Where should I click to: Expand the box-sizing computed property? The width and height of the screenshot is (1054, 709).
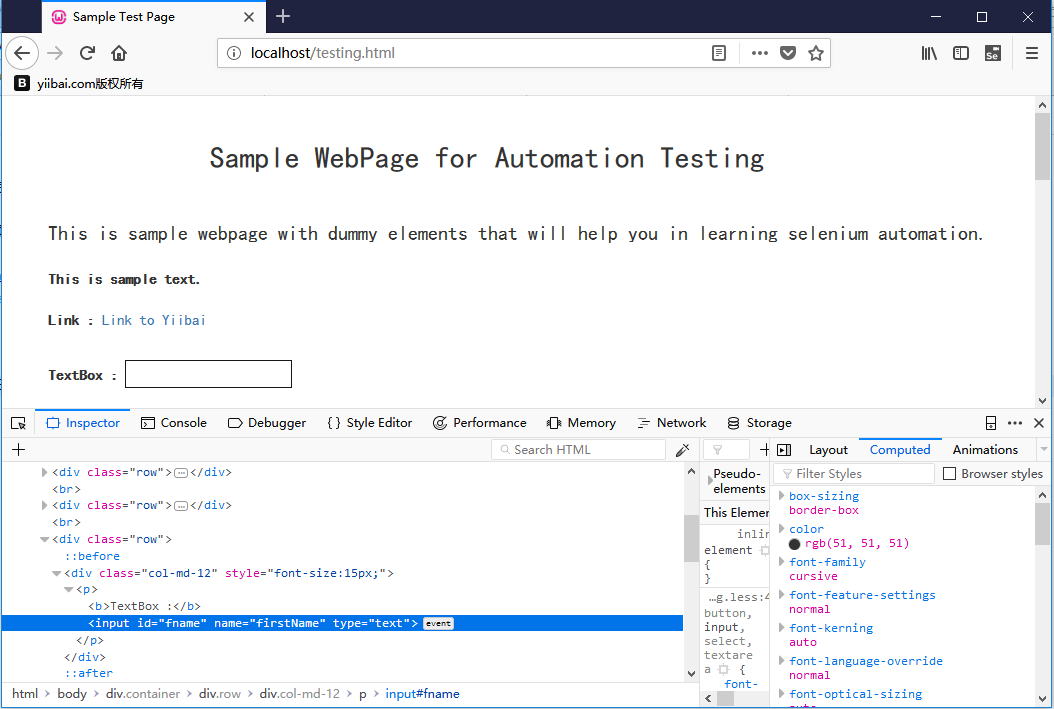click(x=781, y=496)
